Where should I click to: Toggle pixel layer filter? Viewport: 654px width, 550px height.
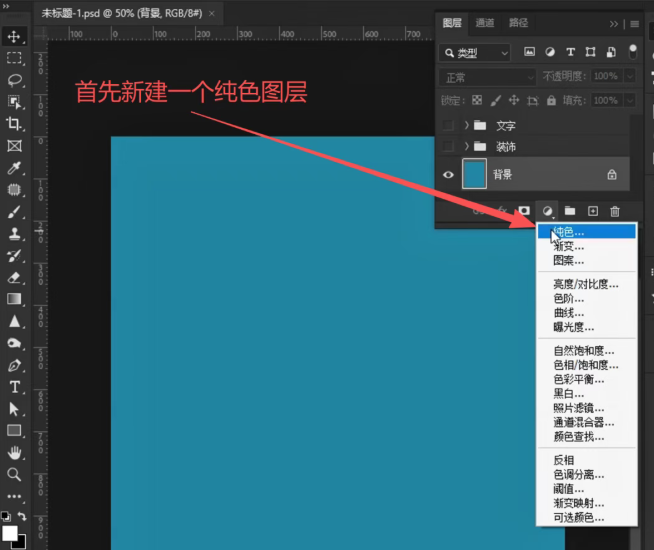(x=529, y=52)
